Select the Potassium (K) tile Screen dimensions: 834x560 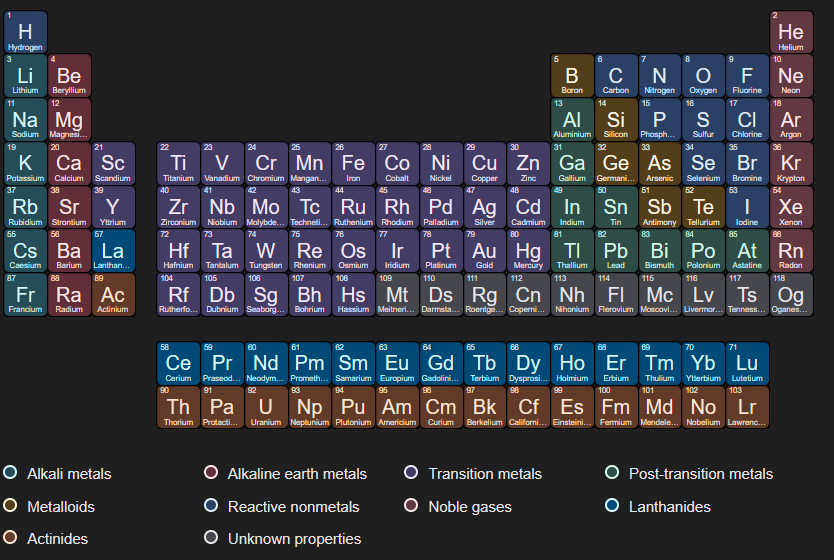click(x=26, y=163)
